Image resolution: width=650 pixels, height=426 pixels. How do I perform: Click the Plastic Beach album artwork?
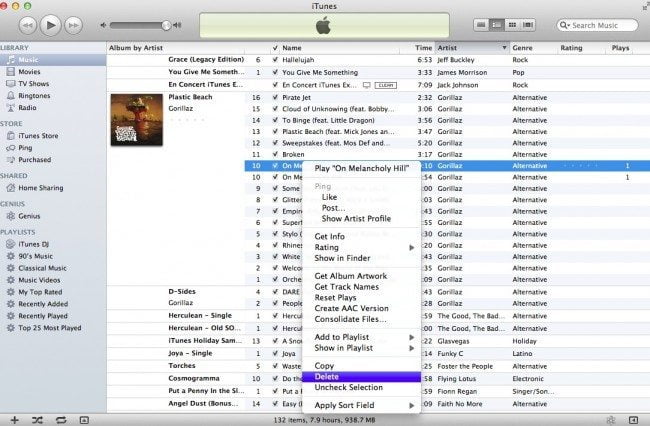137,120
